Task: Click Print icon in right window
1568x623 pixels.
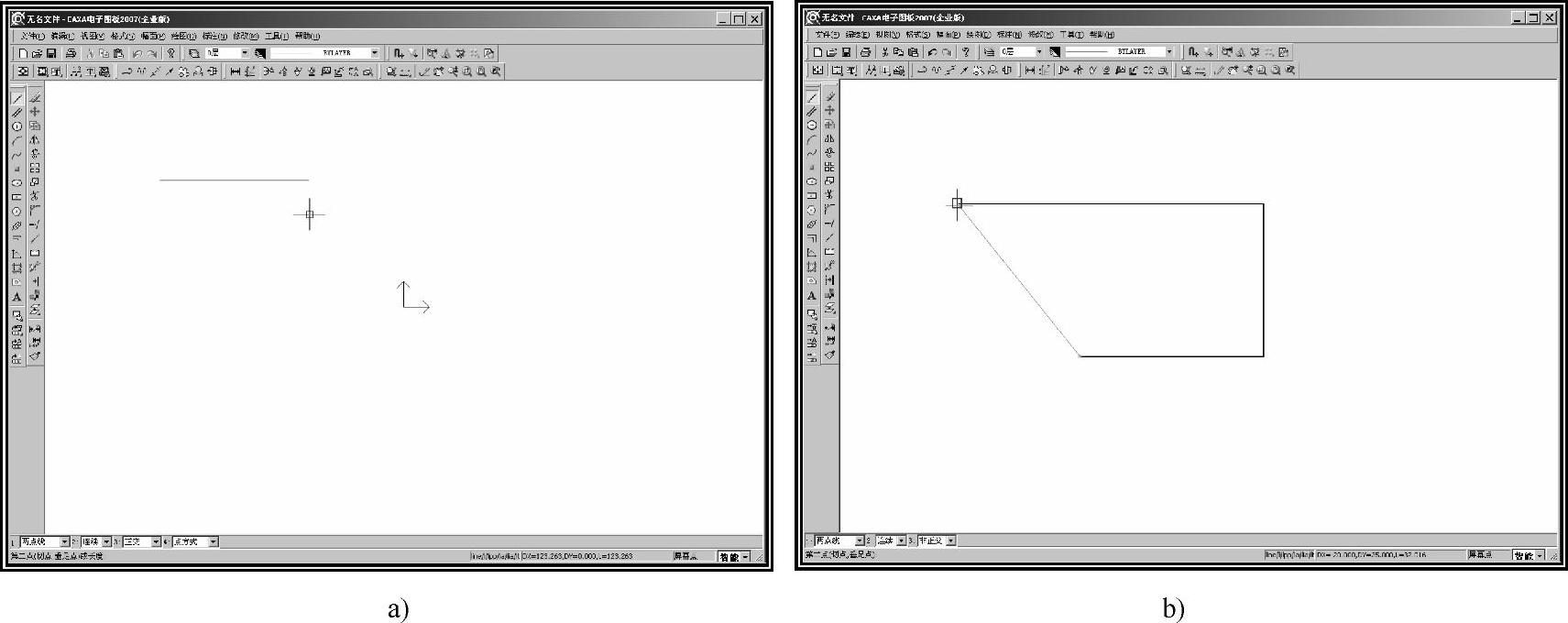Action: point(865,51)
